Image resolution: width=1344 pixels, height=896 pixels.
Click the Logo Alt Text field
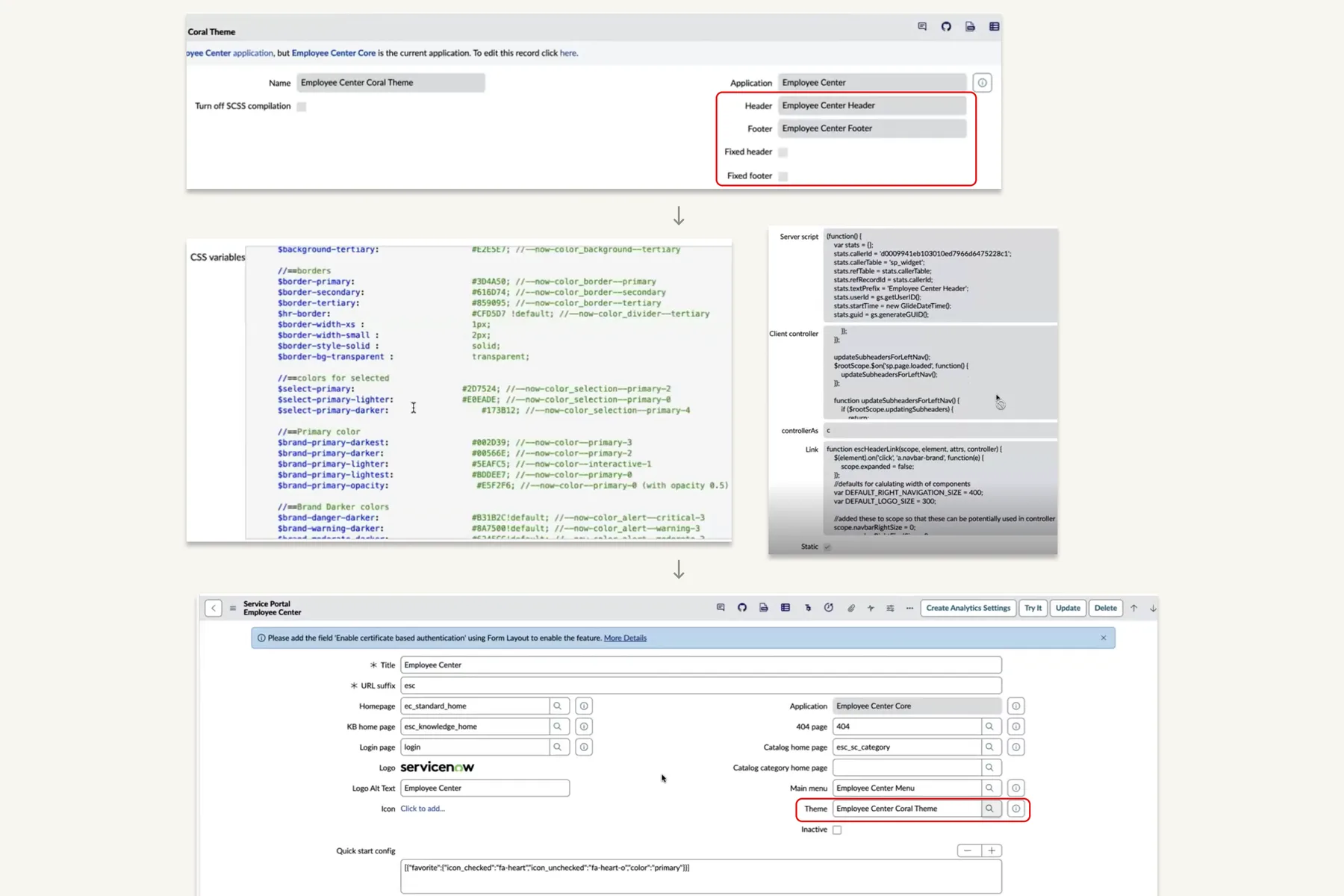[x=485, y=788]
